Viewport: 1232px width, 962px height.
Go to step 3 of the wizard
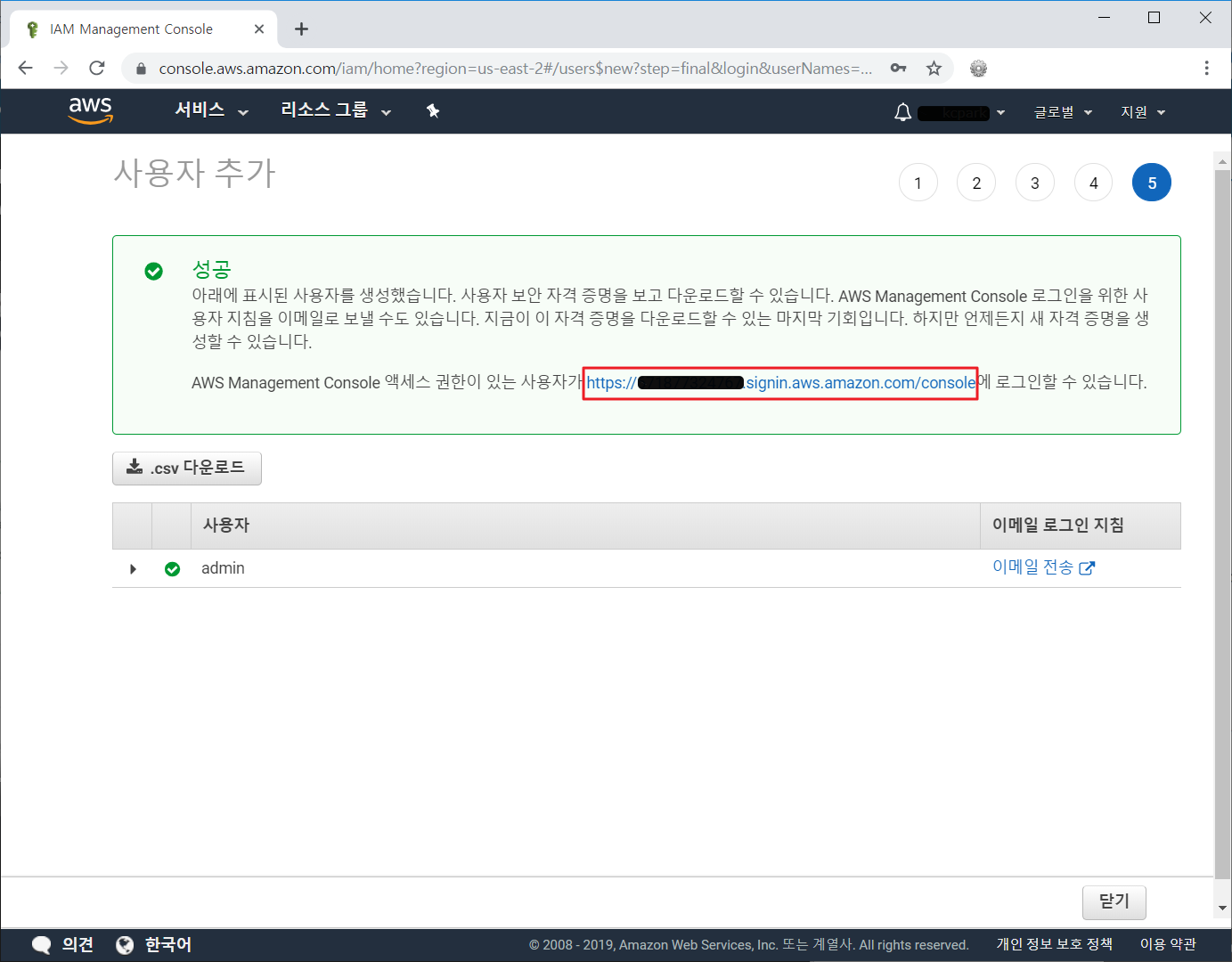(x=1035, y=183)
